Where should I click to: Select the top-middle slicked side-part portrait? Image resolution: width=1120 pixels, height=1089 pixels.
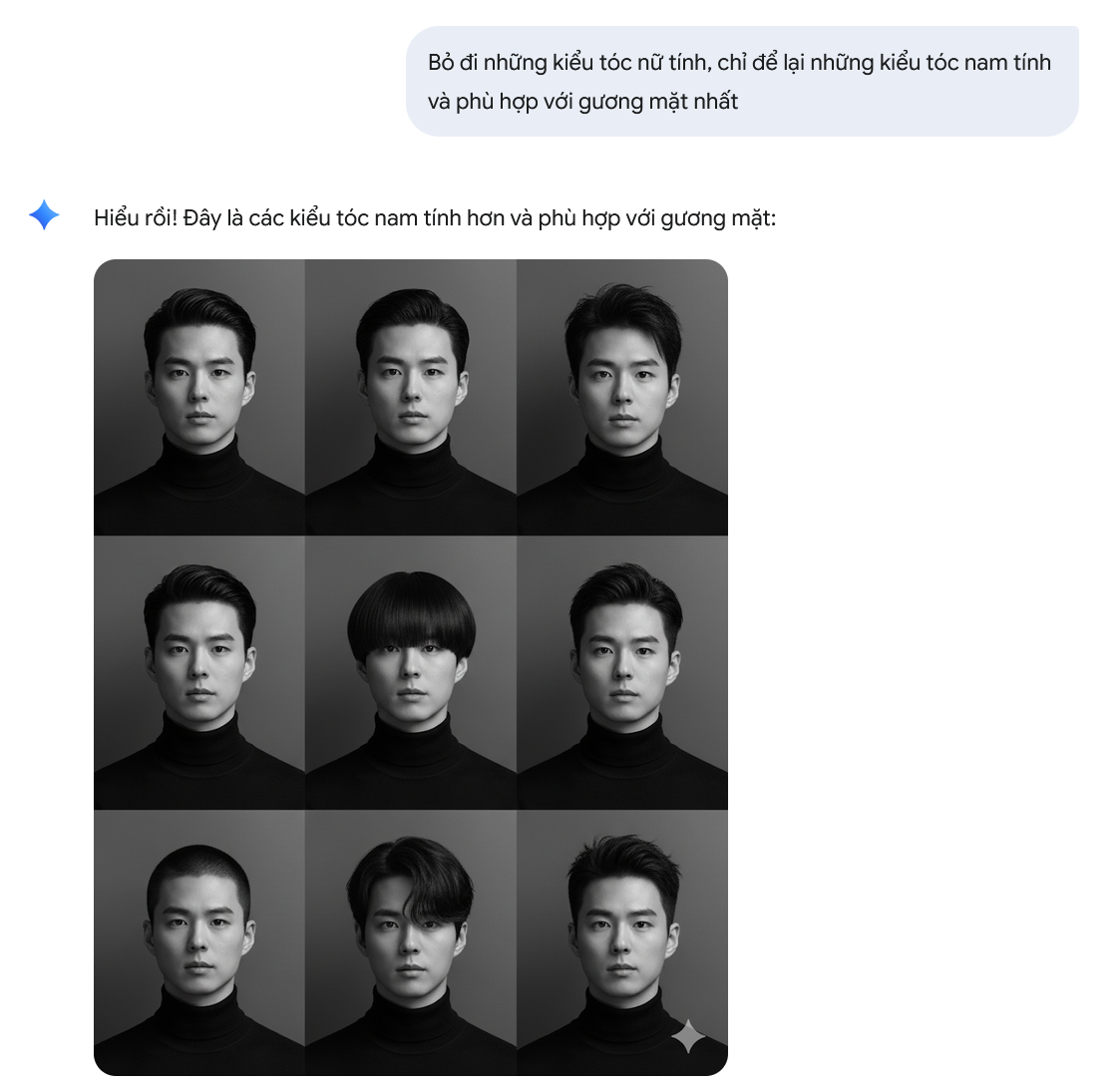click(x=411, y=398)
